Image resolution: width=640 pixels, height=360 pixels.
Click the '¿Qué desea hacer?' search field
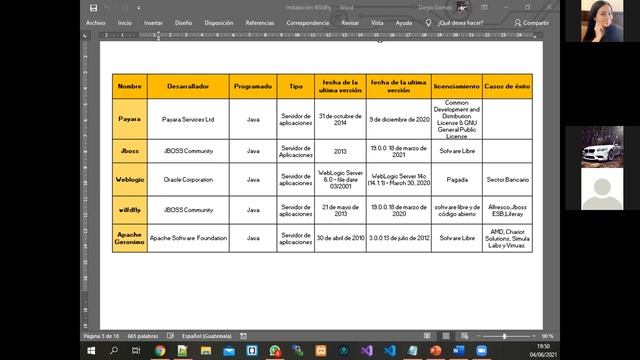click(x=460, y=23)
